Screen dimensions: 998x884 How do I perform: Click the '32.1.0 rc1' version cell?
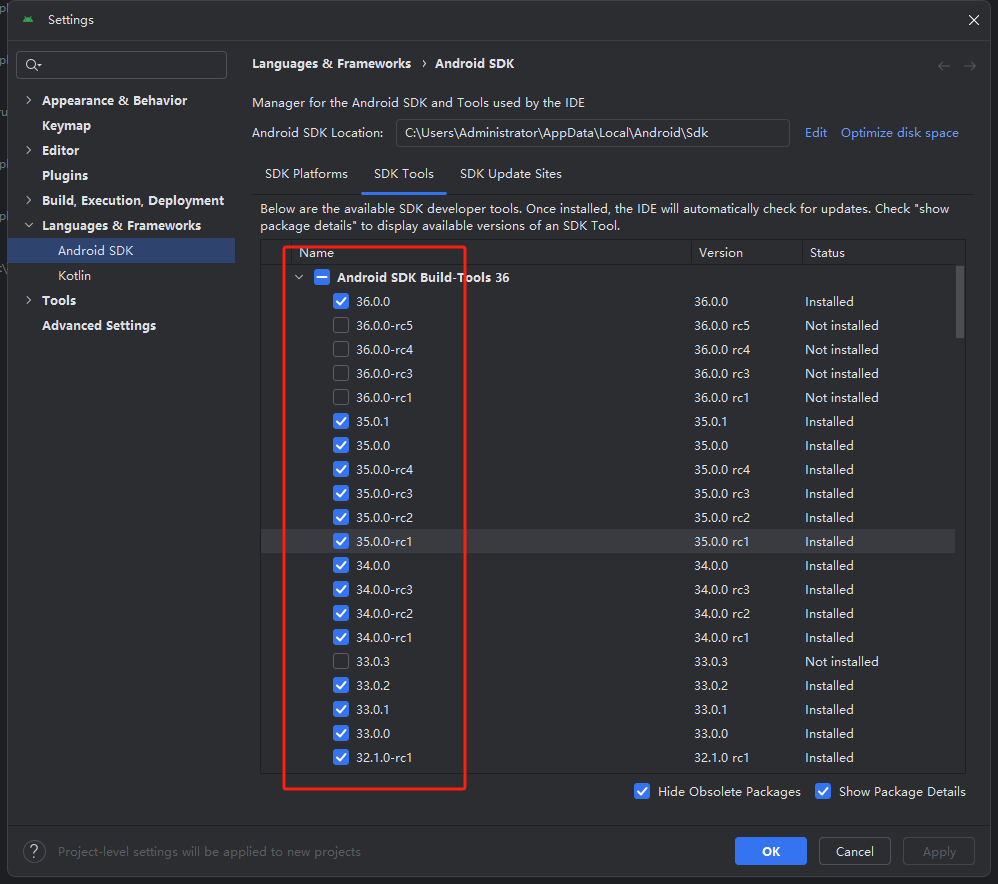[721, 758]
